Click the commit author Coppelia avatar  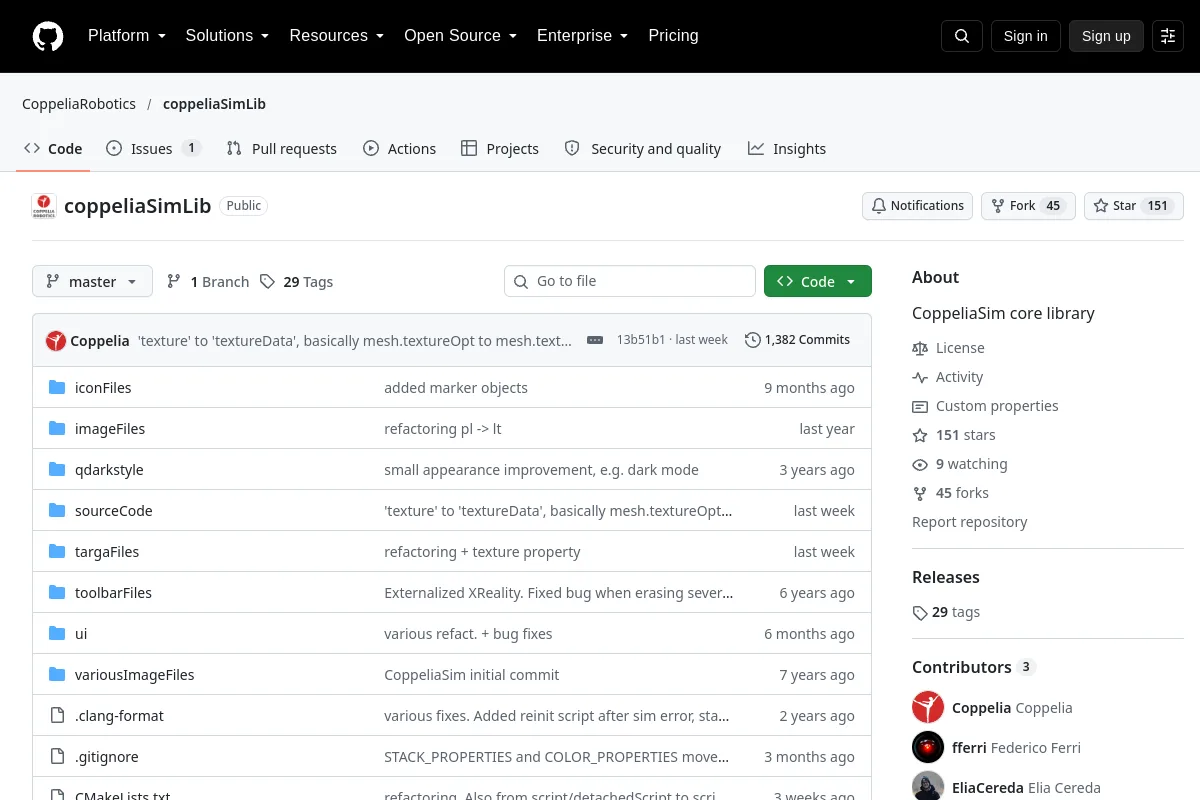[56, 340]
